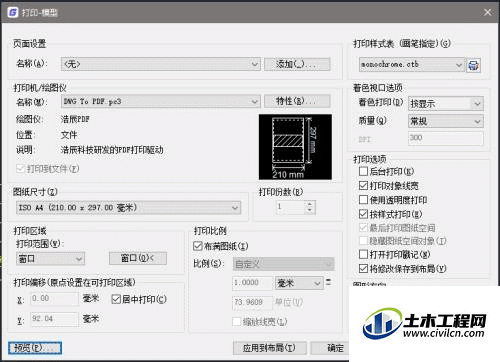The width and height of the screenshot is (500, 362).
Task: Click the X offset 0.00 field
Action: 55,299
